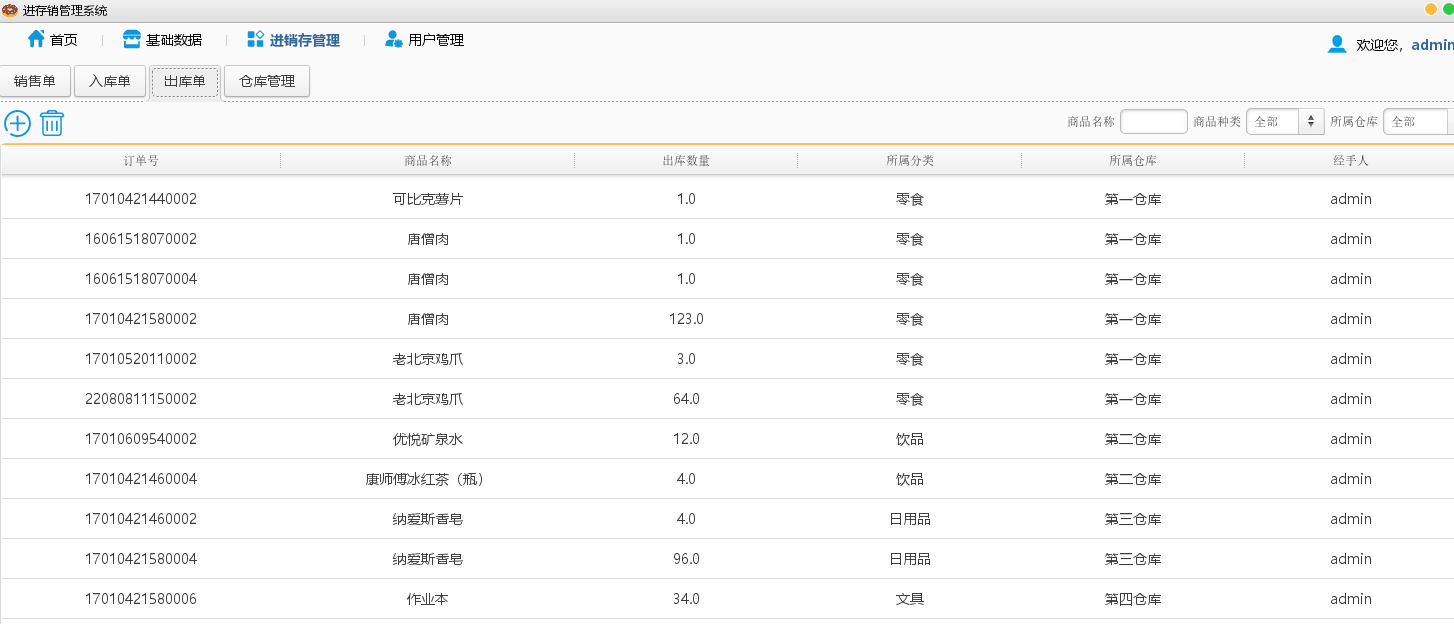Click inside the 商品名称 search field
This screenshot has height=624, width=1454.
[x=1153, y=121]
